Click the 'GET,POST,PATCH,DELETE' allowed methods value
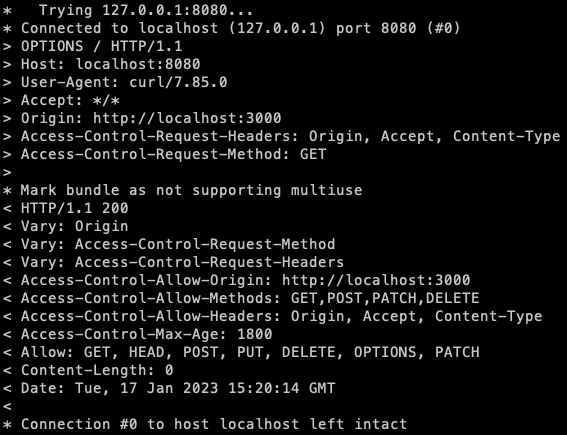The width and height of the screenshot is (567, 435). pyautogui.click(x=385, y=298)
